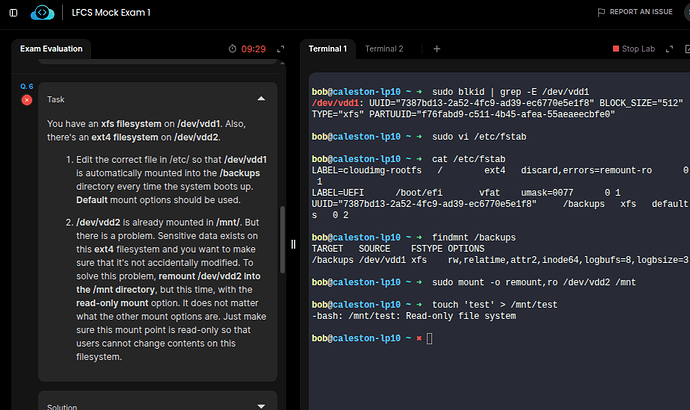Click the flag icon beside Report an Issue

[600, 12]
